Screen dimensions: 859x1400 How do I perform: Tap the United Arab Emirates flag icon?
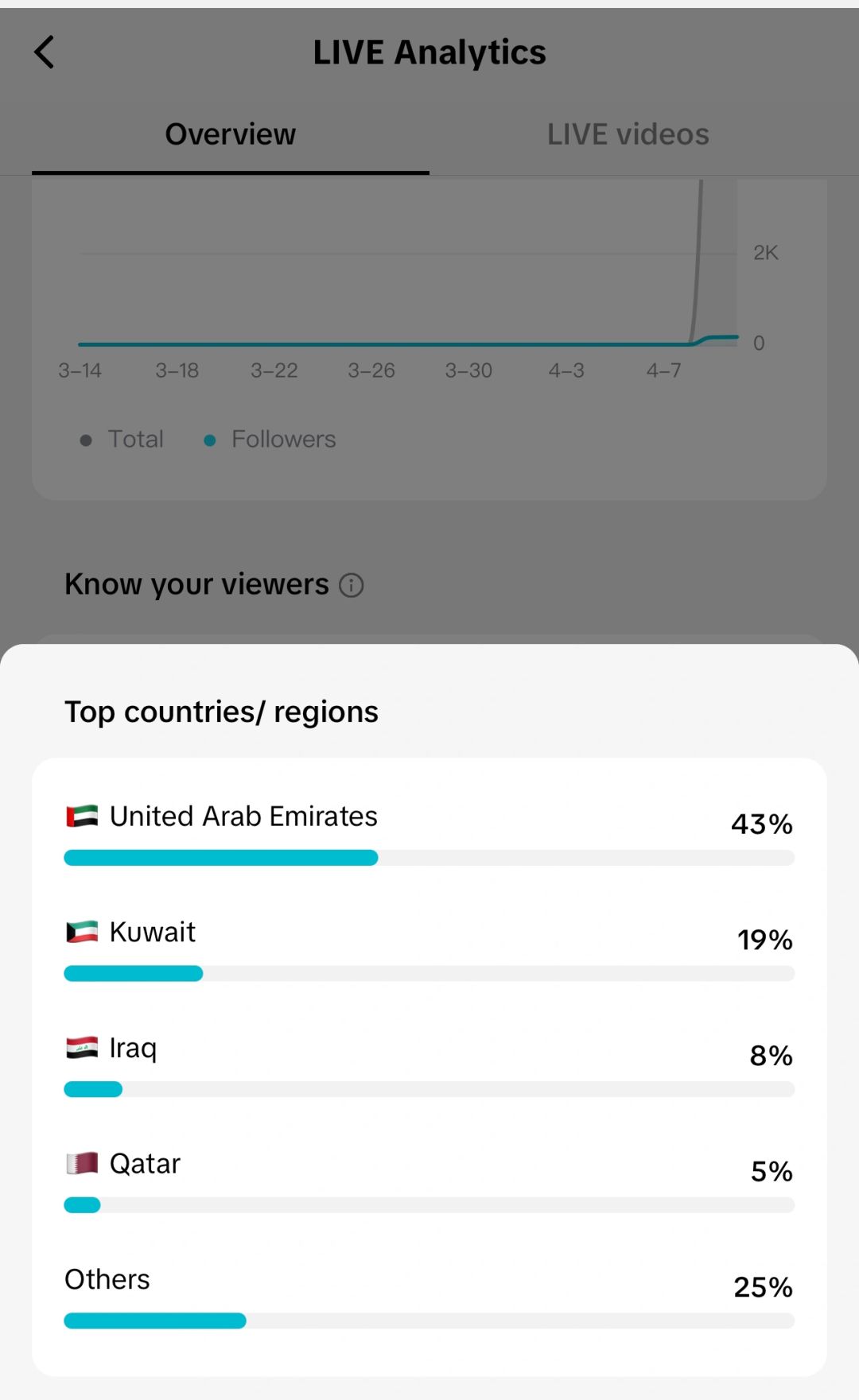[x=82, y=816]
